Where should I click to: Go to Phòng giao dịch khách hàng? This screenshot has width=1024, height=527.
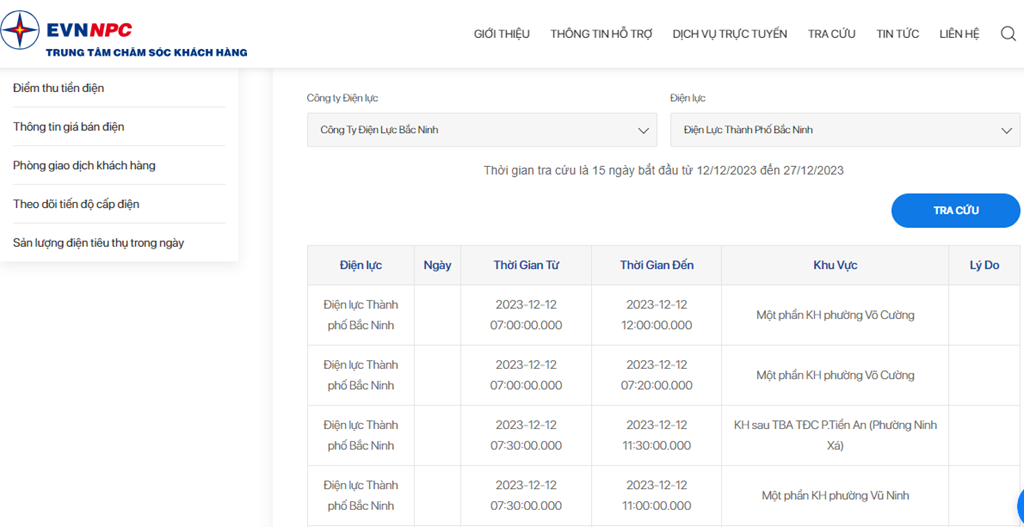[x=84, y=165]
